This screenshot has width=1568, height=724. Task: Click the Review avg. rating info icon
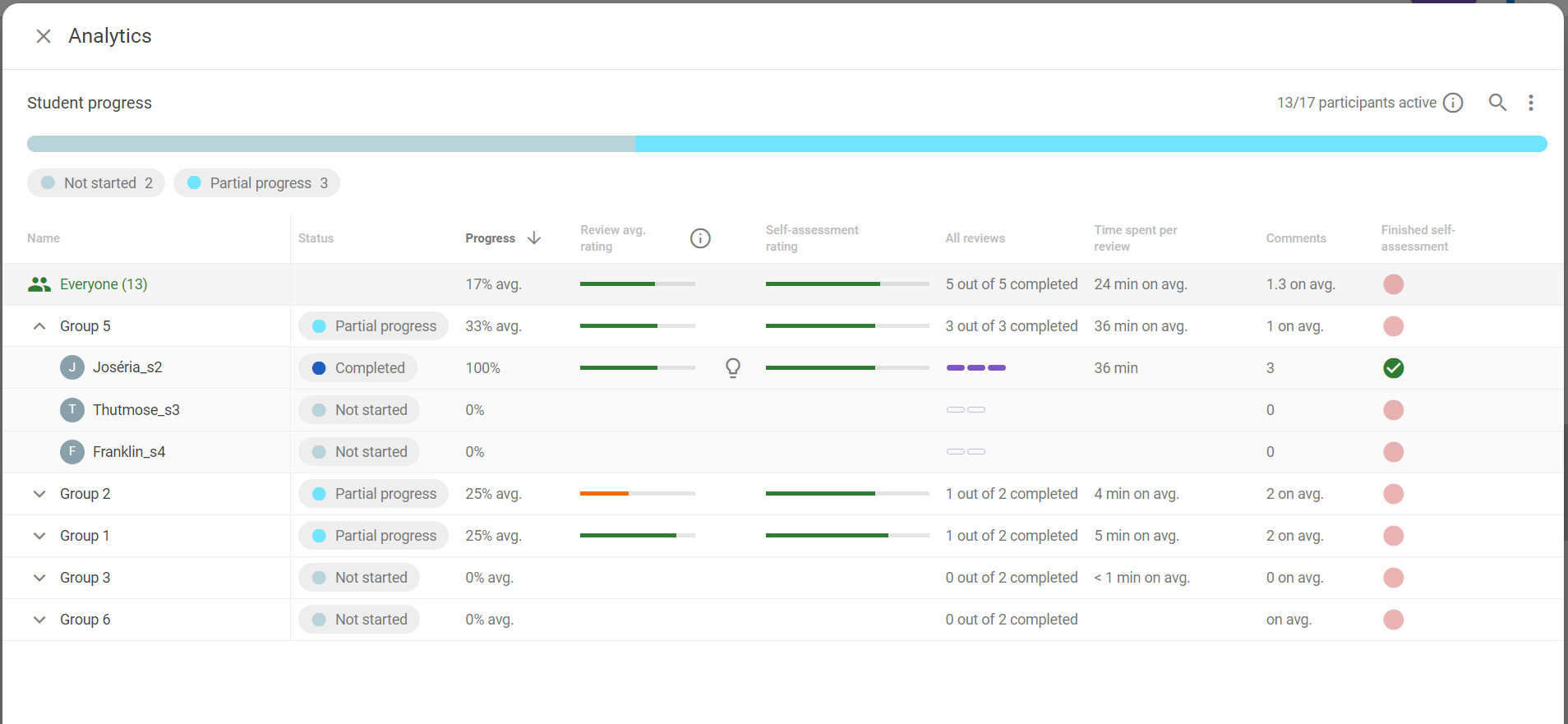click(x=700, y=238)
